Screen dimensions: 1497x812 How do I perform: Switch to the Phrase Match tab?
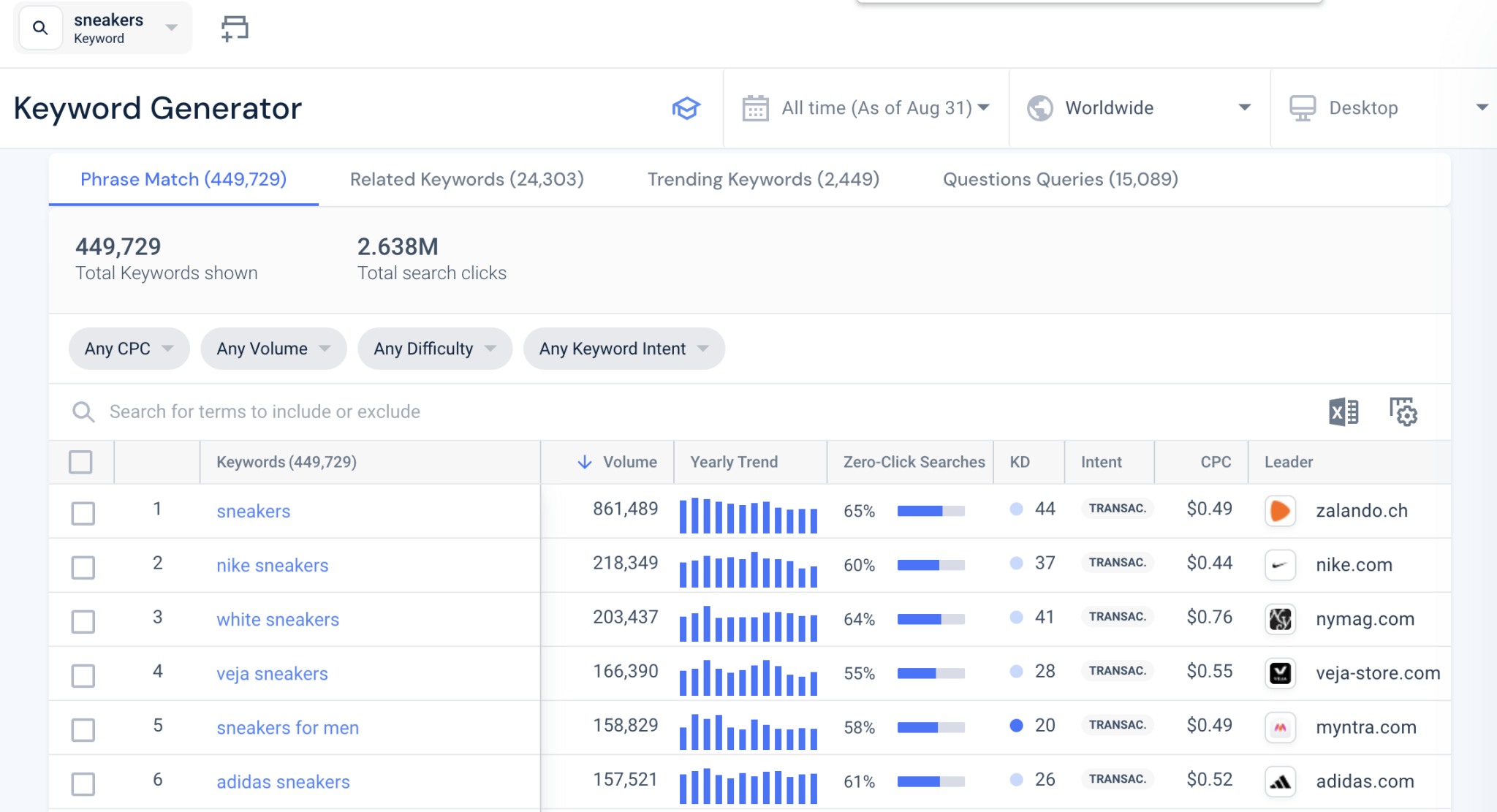tap(183, 179)
